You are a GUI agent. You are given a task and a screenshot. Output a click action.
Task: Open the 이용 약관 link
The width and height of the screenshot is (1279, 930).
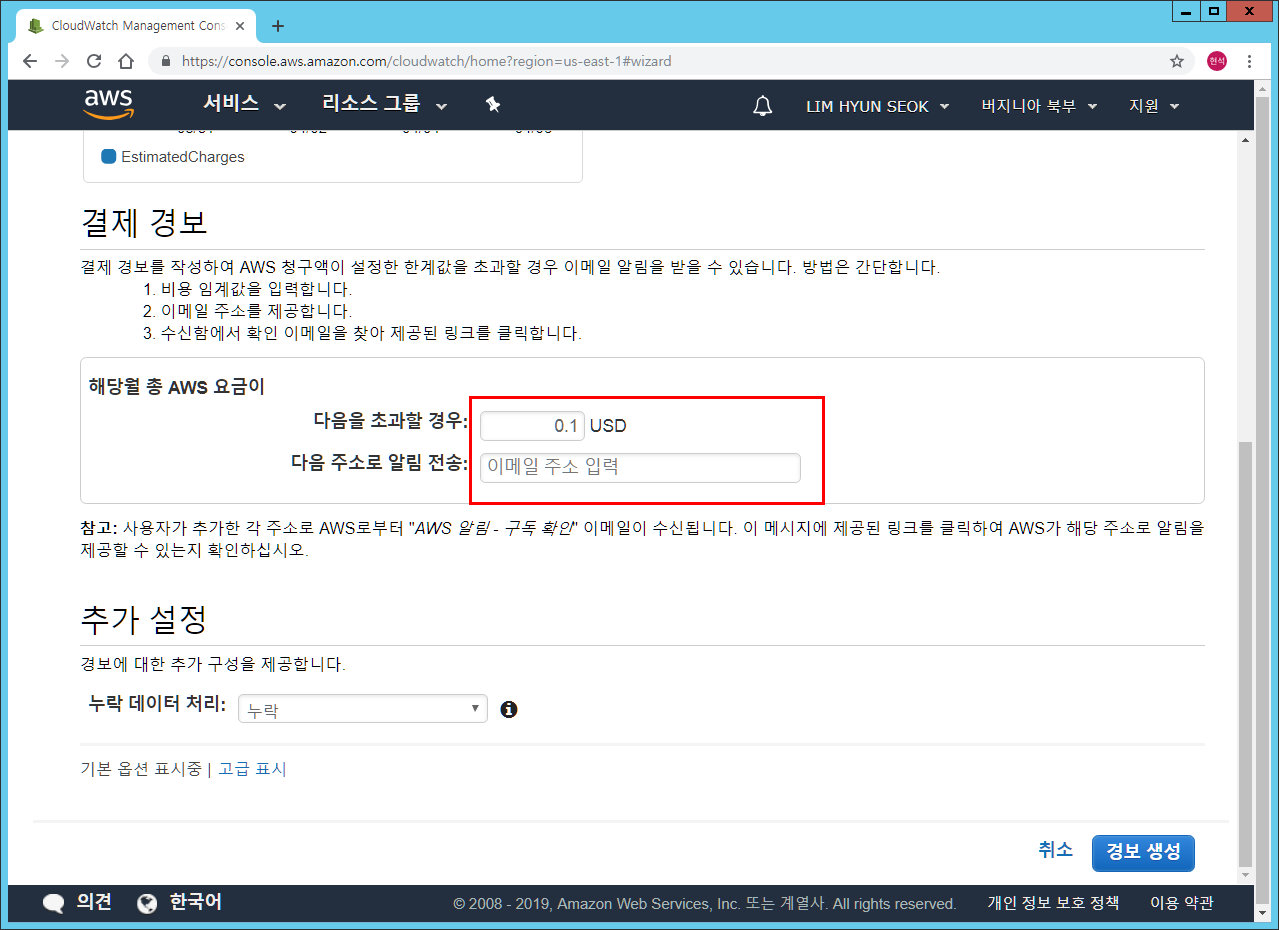click(1182, 904)
